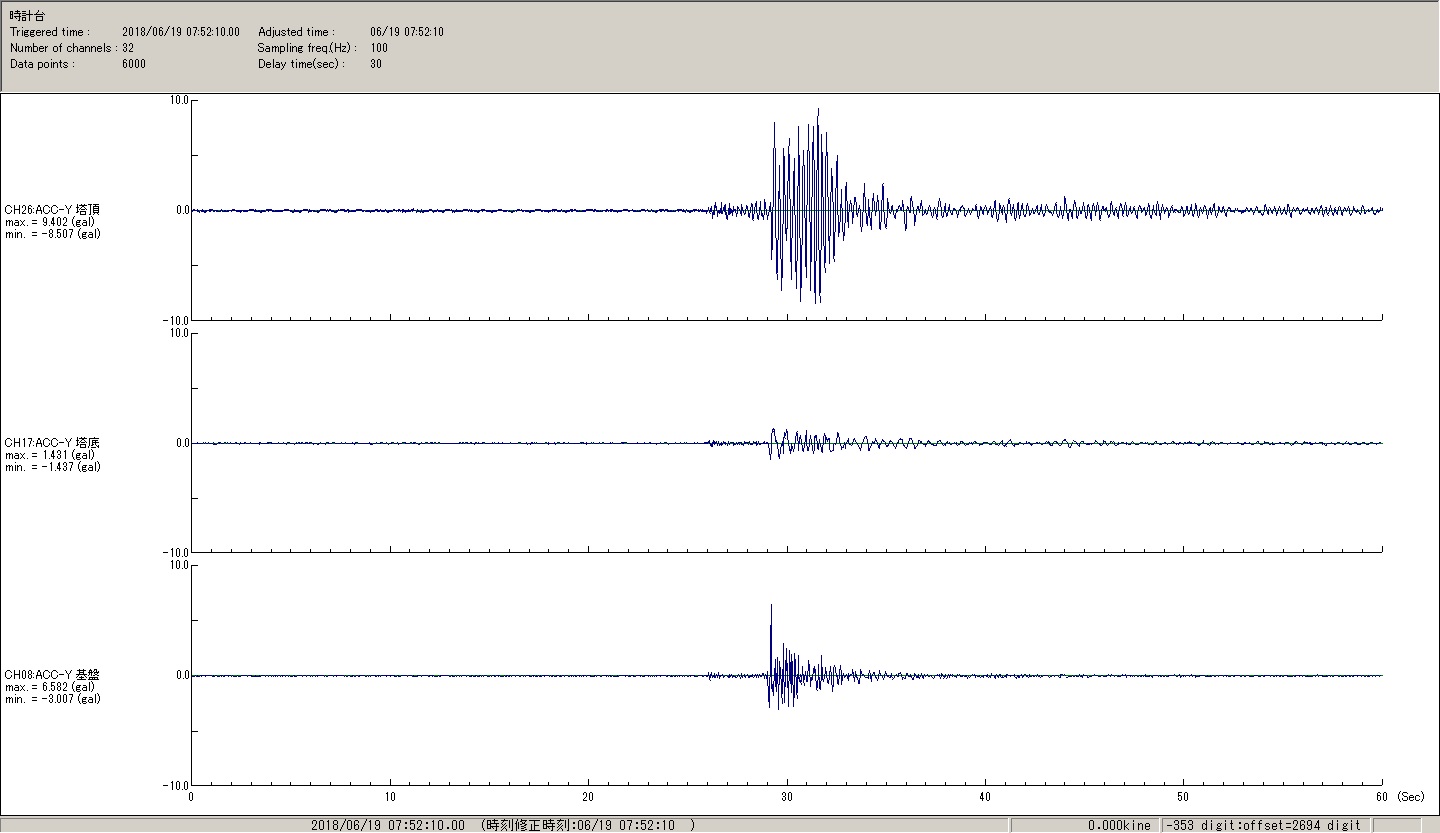Click the Delay time value 30
Image resolution: width=1440 pixels, height=833 pixels.
376,64
